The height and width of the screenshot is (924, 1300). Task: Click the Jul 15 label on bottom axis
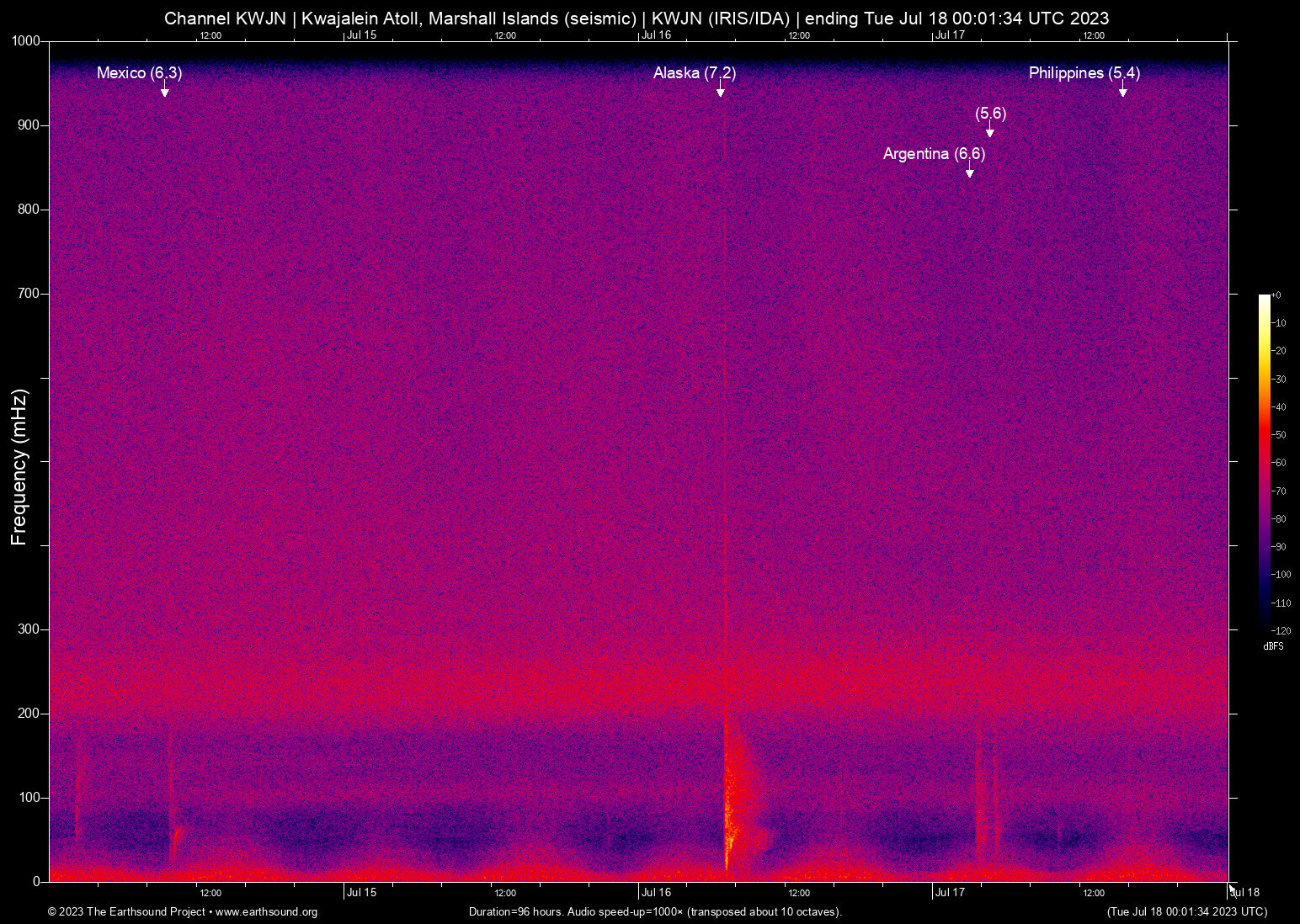tap(361, 893)
